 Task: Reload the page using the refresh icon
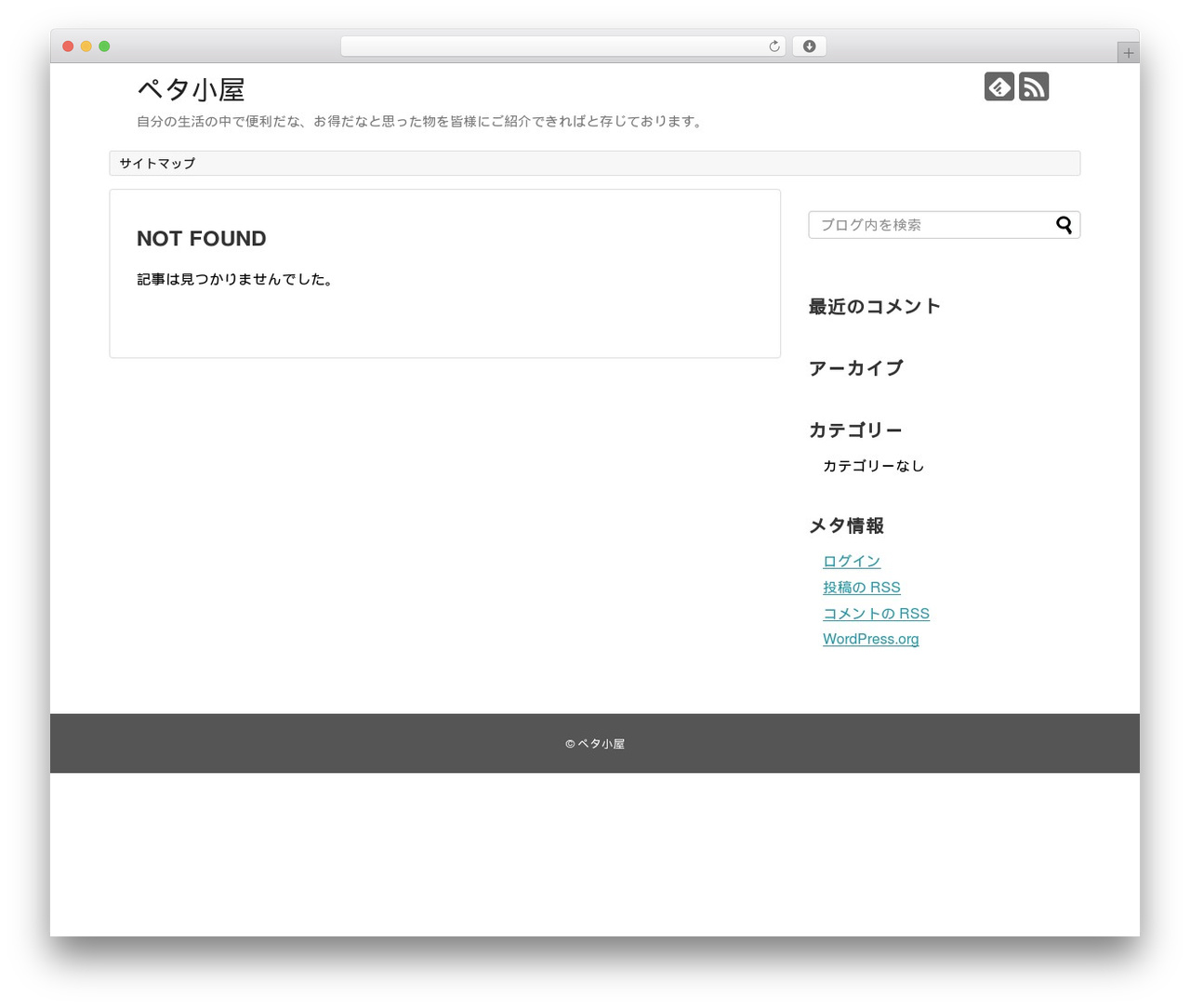[x=773, y=46]
